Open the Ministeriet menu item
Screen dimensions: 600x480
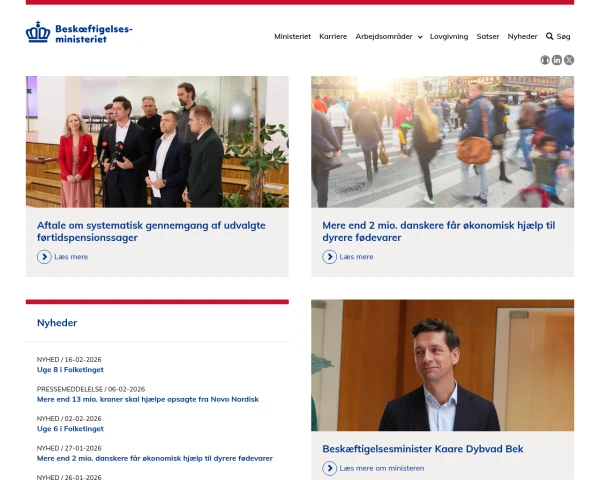point(292,36)
